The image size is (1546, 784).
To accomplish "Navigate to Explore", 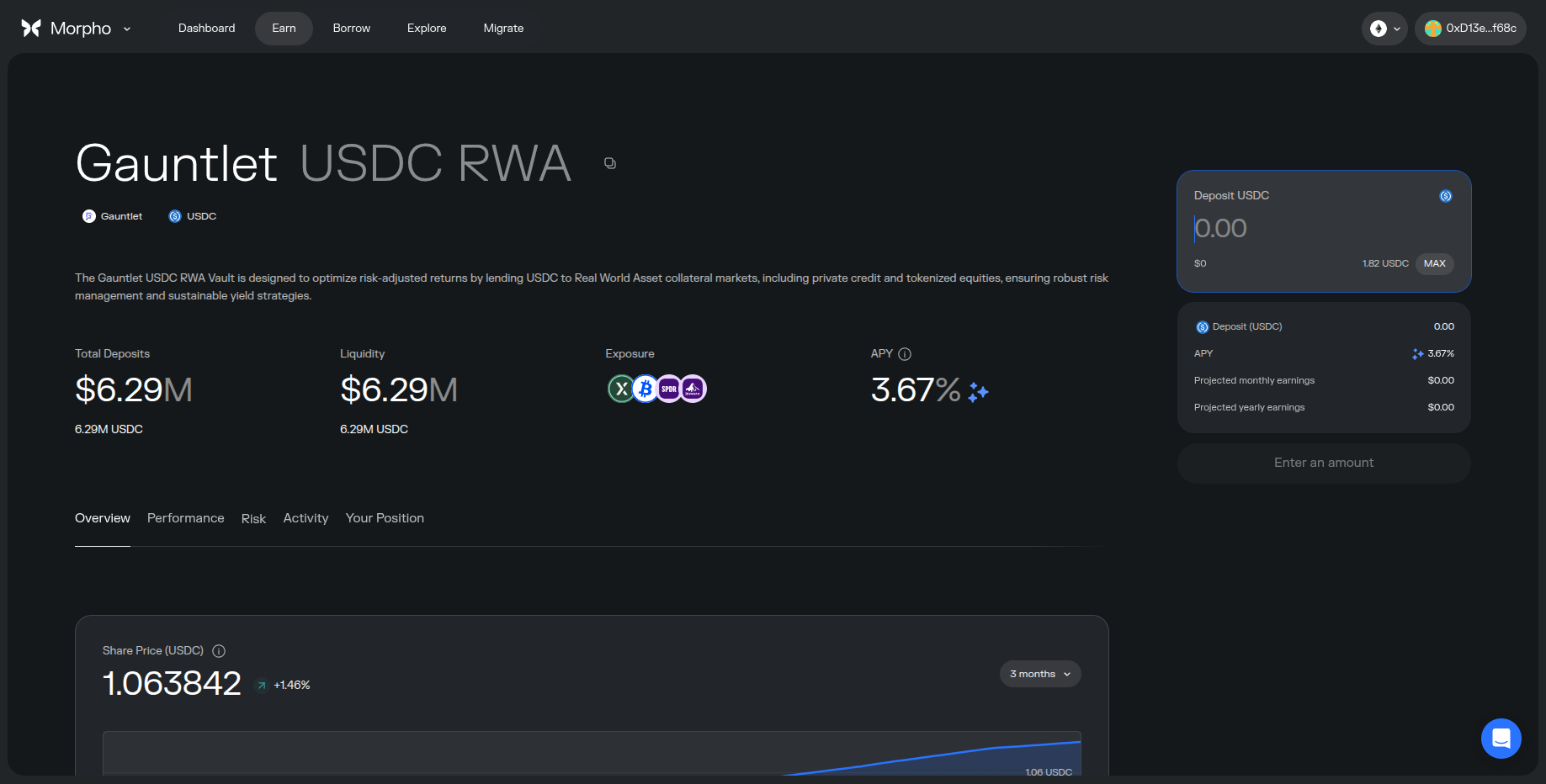I will pos(427,29).
